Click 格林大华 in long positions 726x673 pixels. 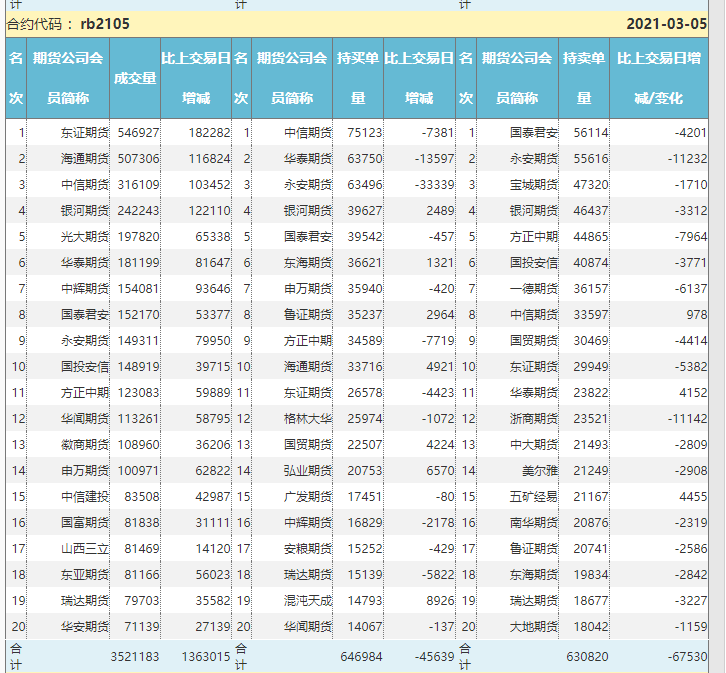click(308, 418)
